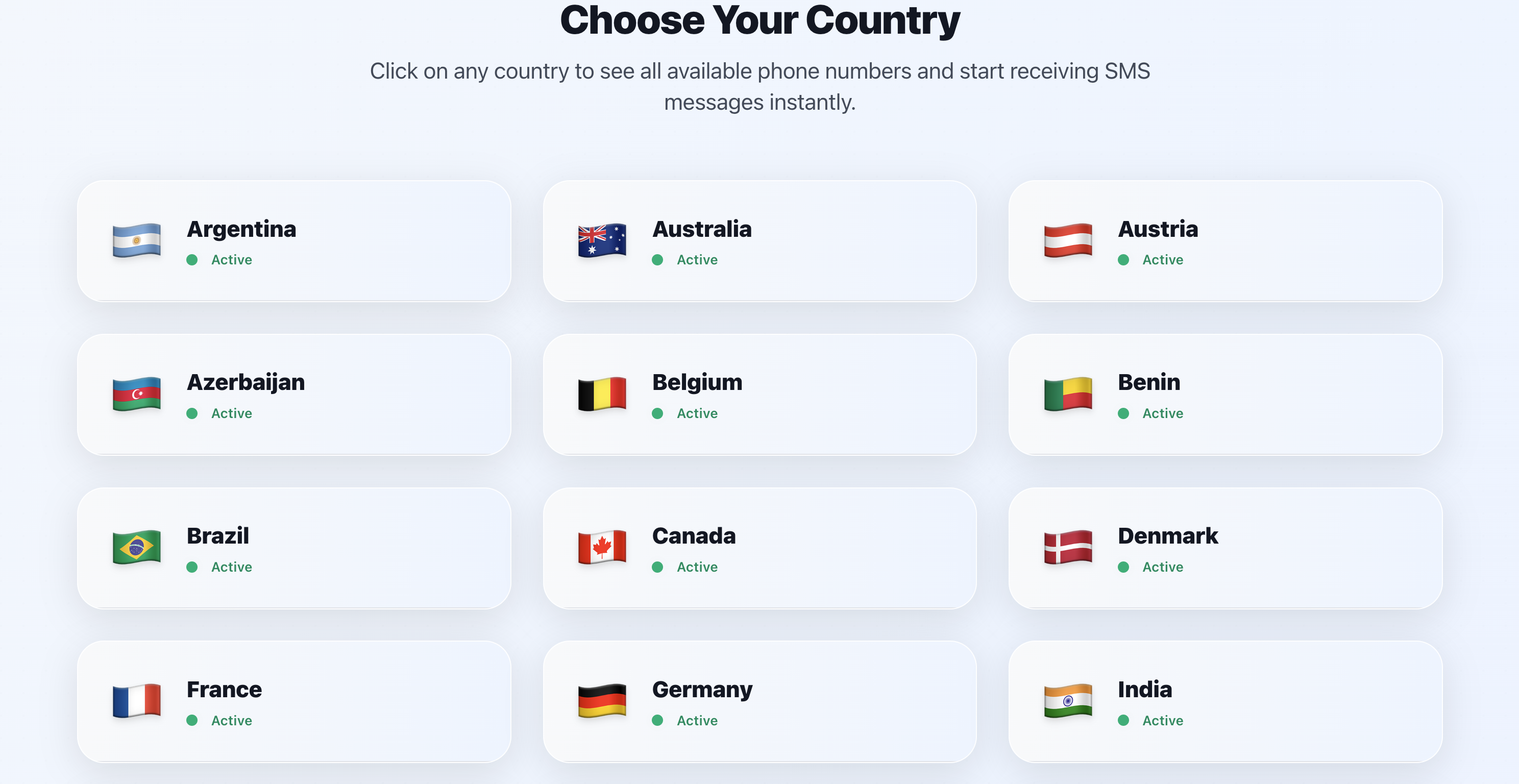Click the India flag icon
Viewport: 1519px width, 784px height.
1067,701
